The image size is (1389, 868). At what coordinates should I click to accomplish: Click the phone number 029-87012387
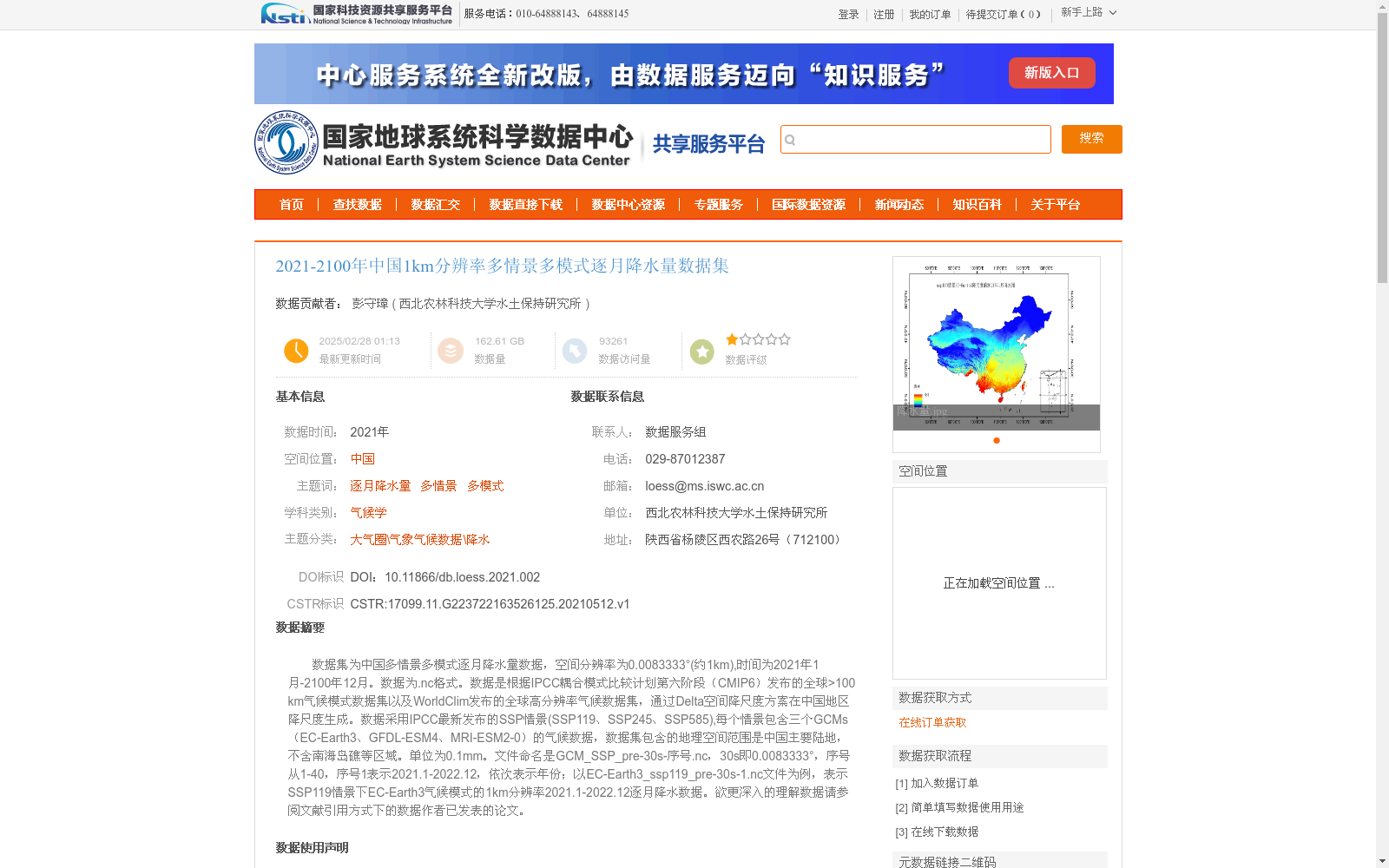(685, 459)
